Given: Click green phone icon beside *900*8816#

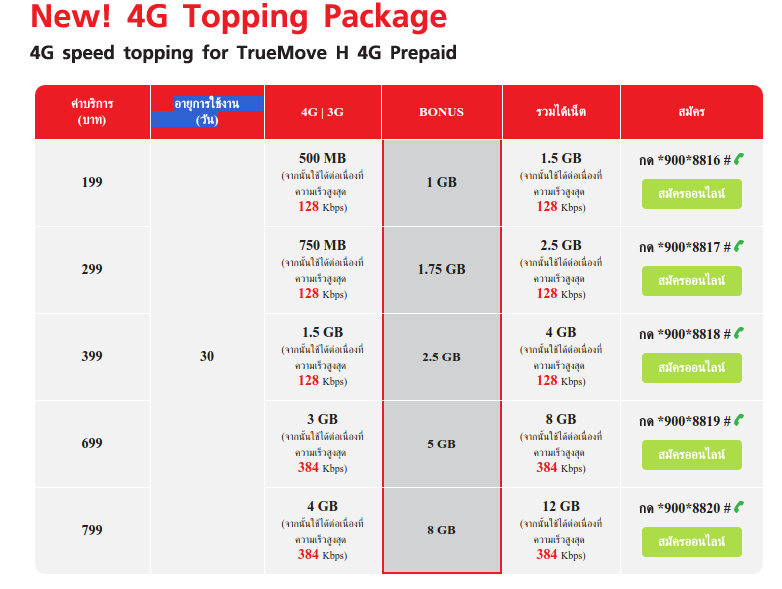Looking at the screenshot, I should [739, 159].
